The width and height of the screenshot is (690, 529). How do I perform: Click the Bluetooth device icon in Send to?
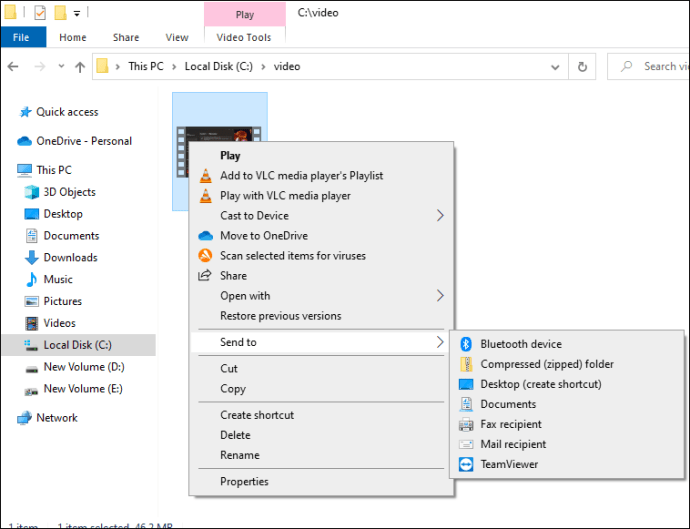point(466,344)
